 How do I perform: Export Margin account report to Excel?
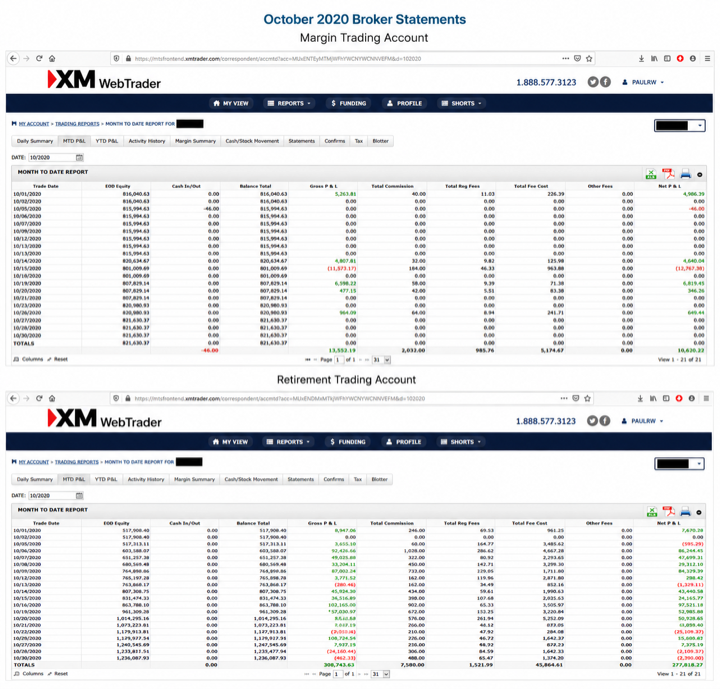tap(651, 174)
